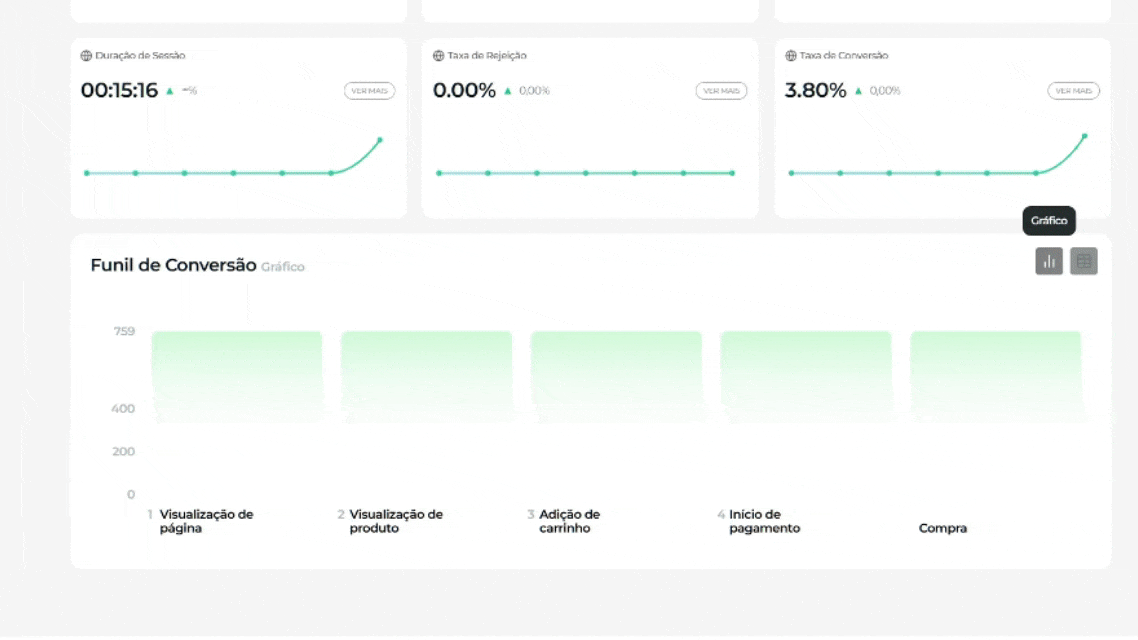Select Visualização de produto step label
This screenshot has width=1138, height=640.
click(396, 521)
